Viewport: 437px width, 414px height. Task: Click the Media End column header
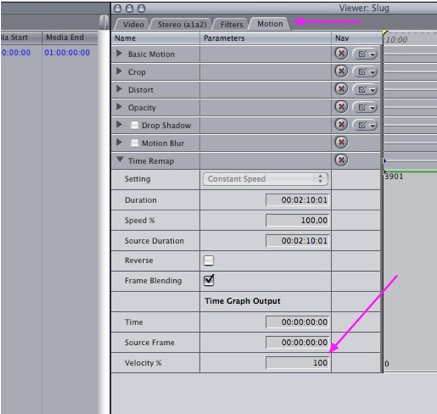[x=65, y=37]
